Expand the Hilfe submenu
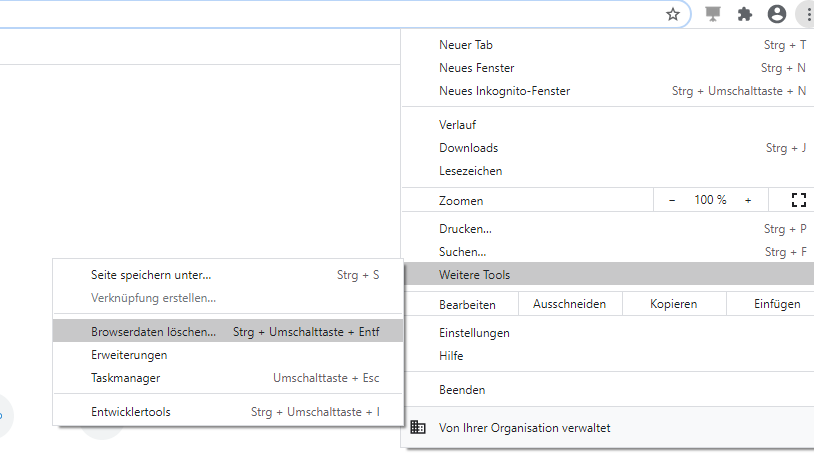Image resolution: width=814 pixels, height=453 pixels. (x=451, y=356)
